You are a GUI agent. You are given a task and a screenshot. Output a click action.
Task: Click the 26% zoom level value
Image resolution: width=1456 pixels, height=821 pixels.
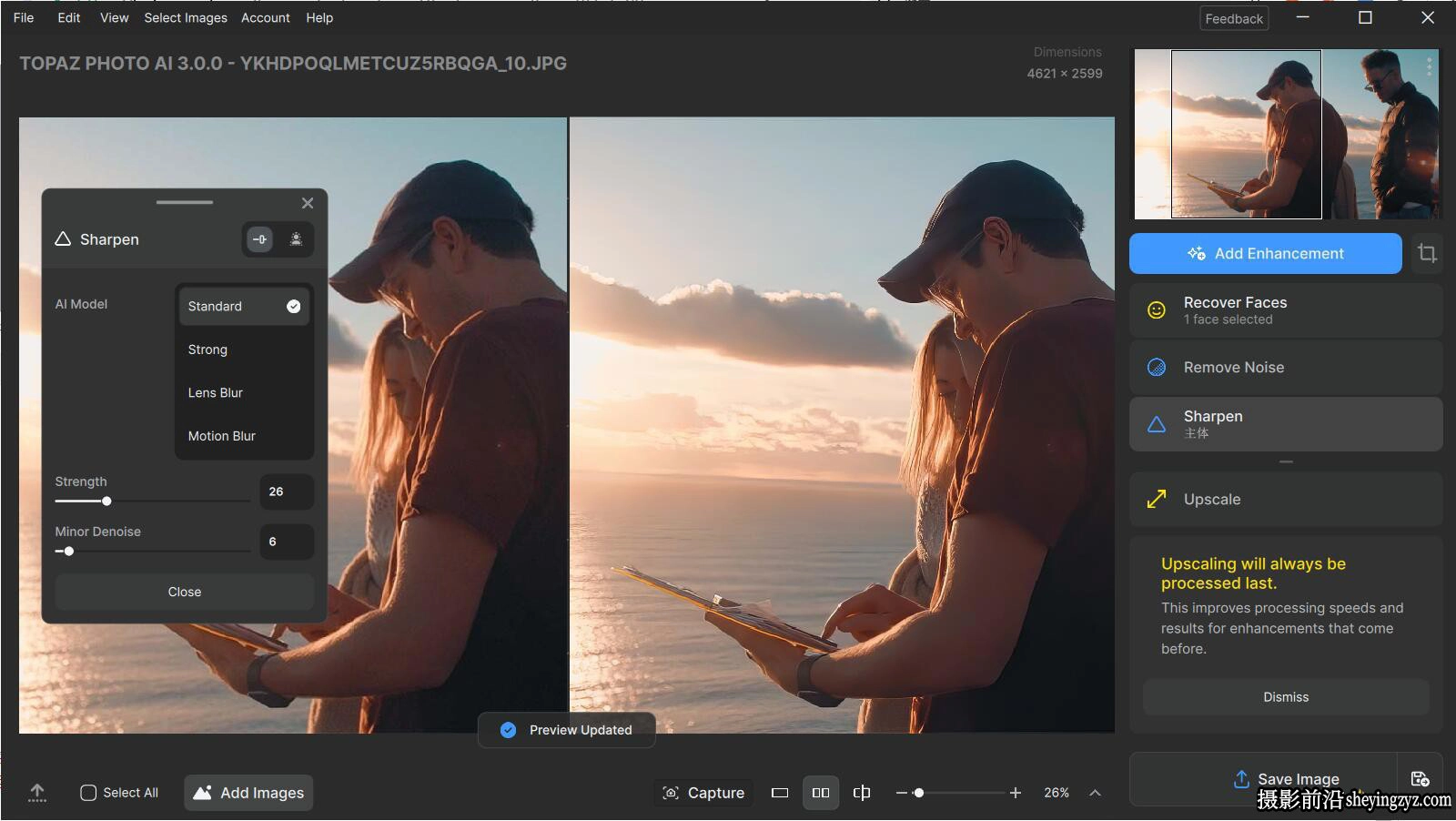pos(1057,793)
